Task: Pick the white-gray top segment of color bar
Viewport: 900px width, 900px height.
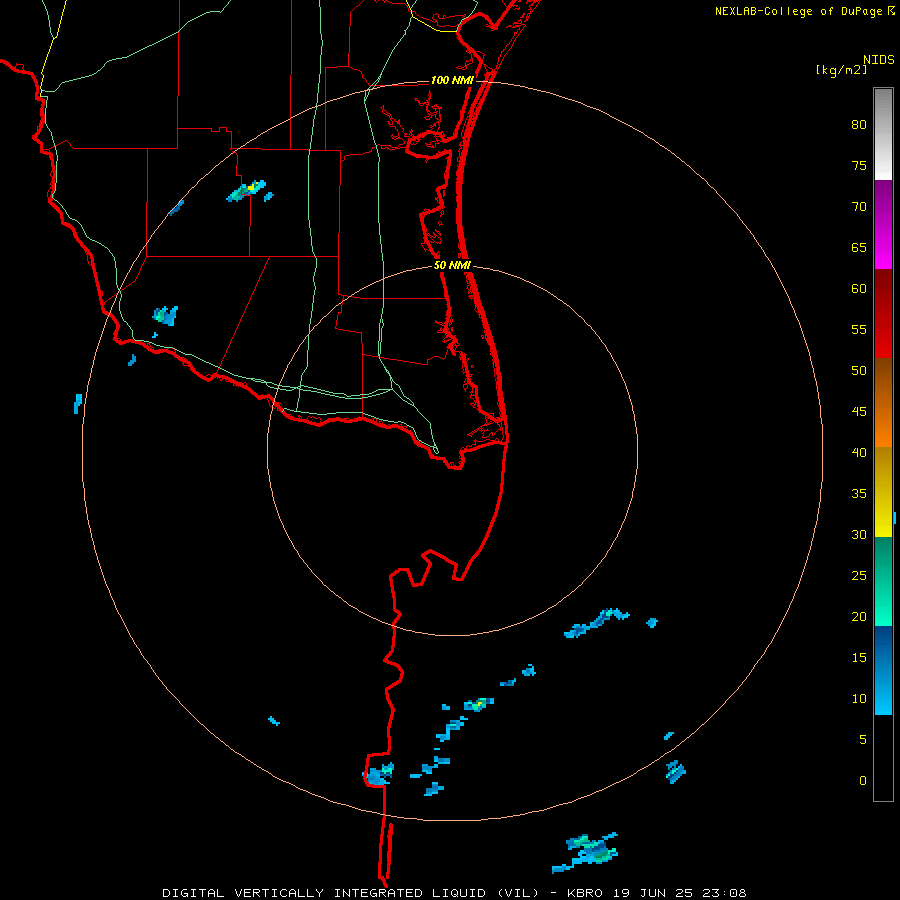Action: tap(883, 134)
